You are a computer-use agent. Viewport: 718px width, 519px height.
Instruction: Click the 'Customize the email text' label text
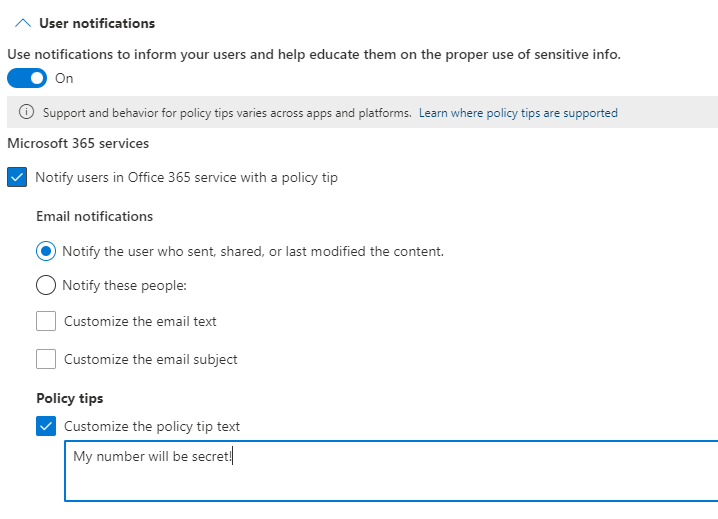(x=140, y=322)
